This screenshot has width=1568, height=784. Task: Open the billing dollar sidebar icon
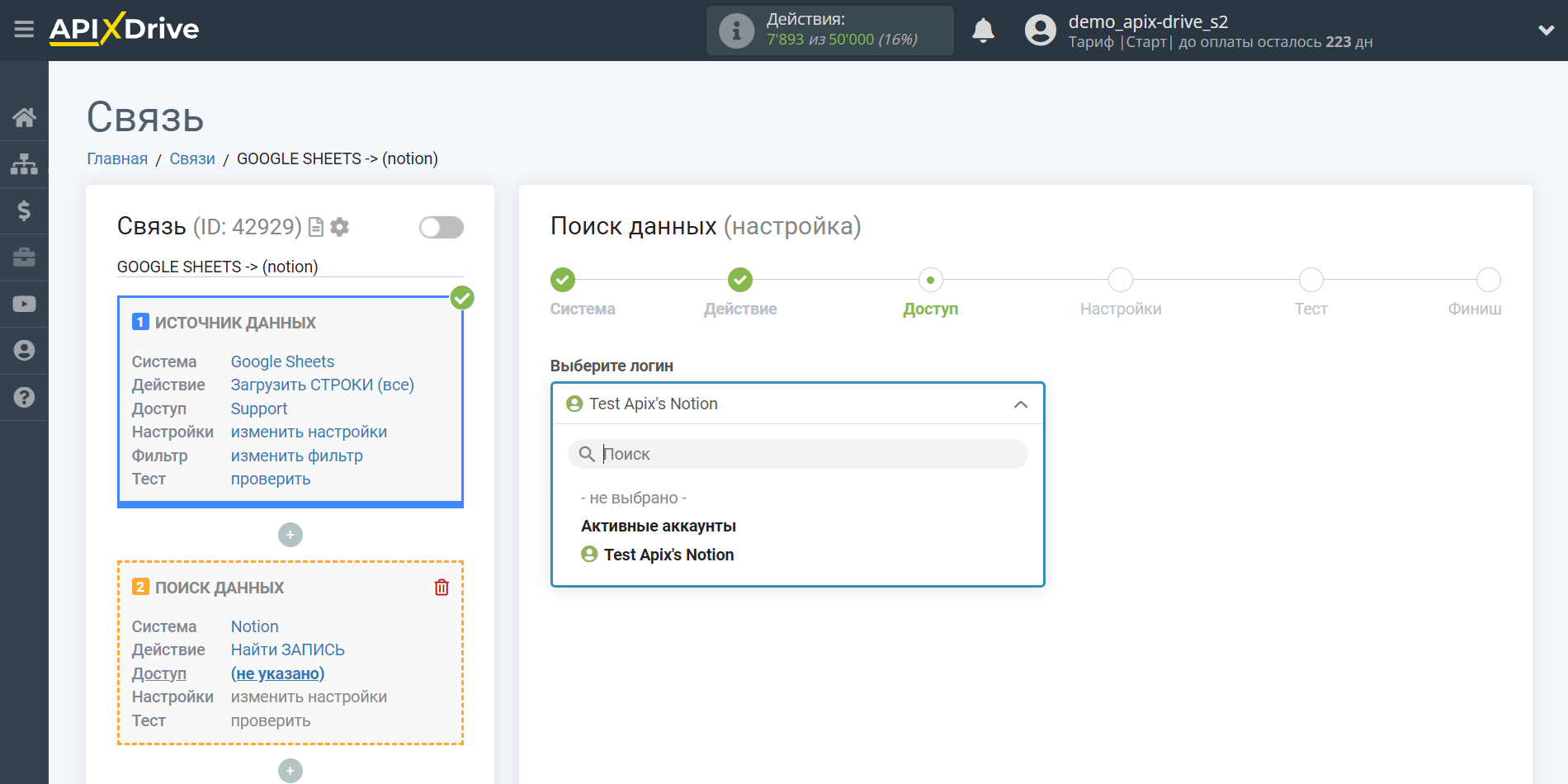pyautogui.click(x=24, y=210)
